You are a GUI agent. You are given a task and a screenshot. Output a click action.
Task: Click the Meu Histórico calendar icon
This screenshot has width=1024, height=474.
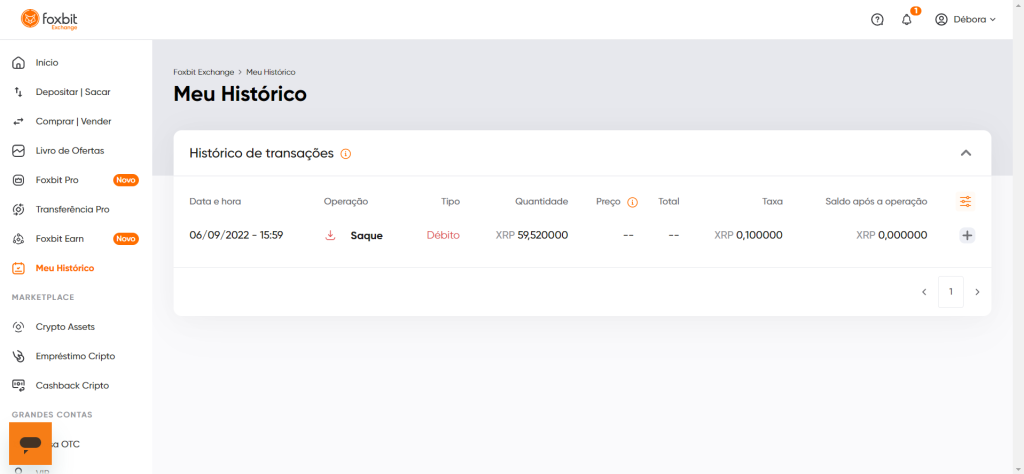coord(18,268)
